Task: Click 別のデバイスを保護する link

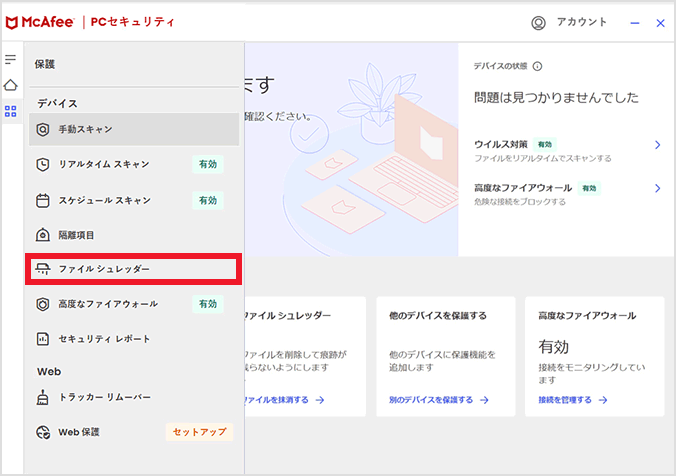Action: tap(438, 400)
